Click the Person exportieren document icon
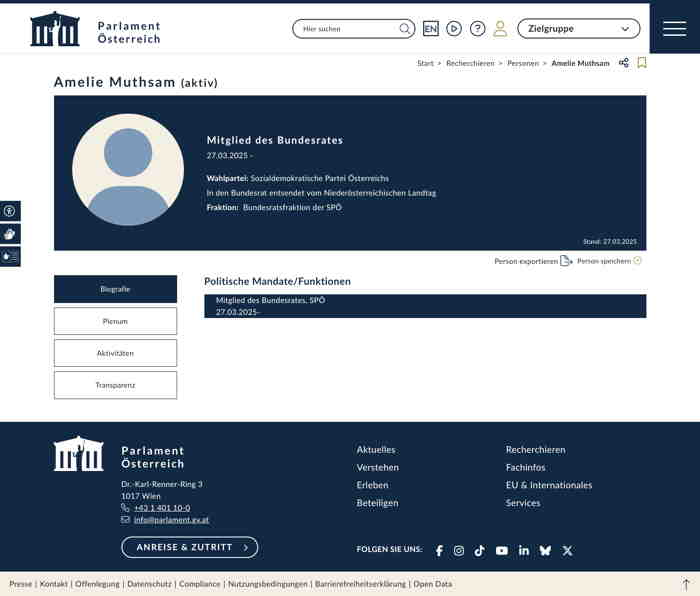Image resolution: width=700 pixels, height=596 pixels. point(566,261)
